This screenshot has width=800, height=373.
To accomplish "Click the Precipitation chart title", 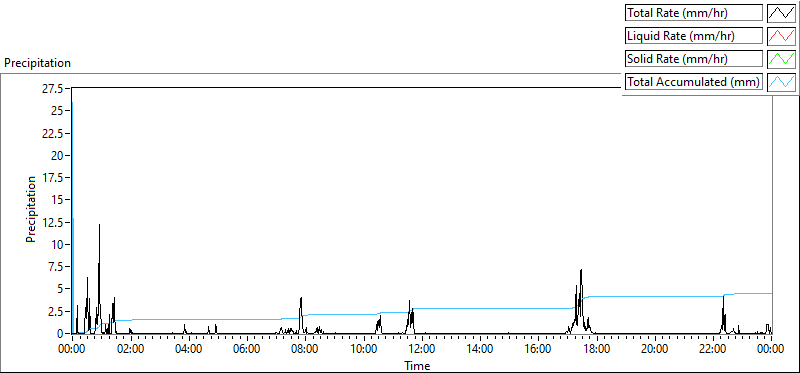I will 37,63.
